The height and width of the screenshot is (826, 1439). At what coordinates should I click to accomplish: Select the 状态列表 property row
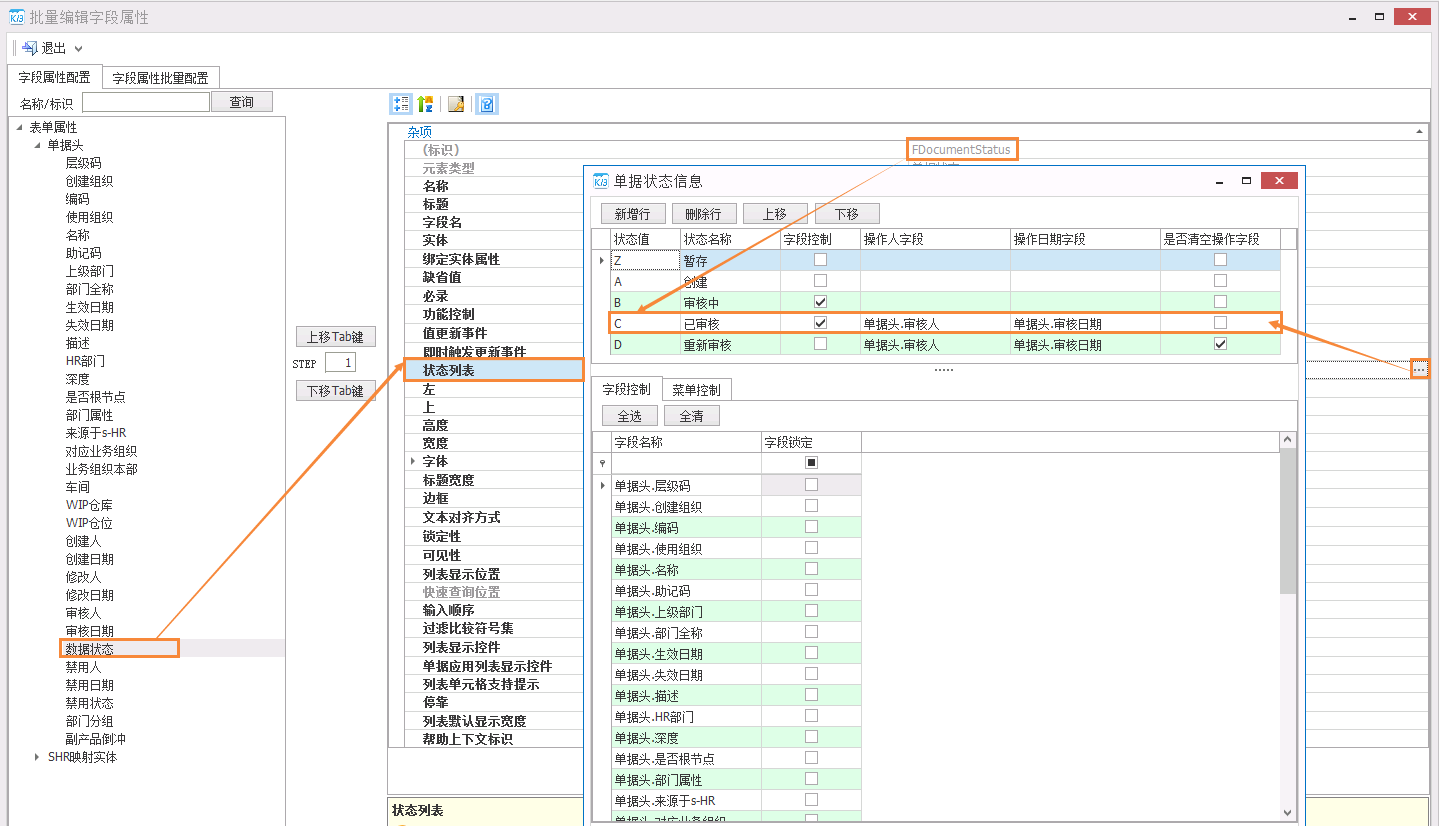(494, 370)
